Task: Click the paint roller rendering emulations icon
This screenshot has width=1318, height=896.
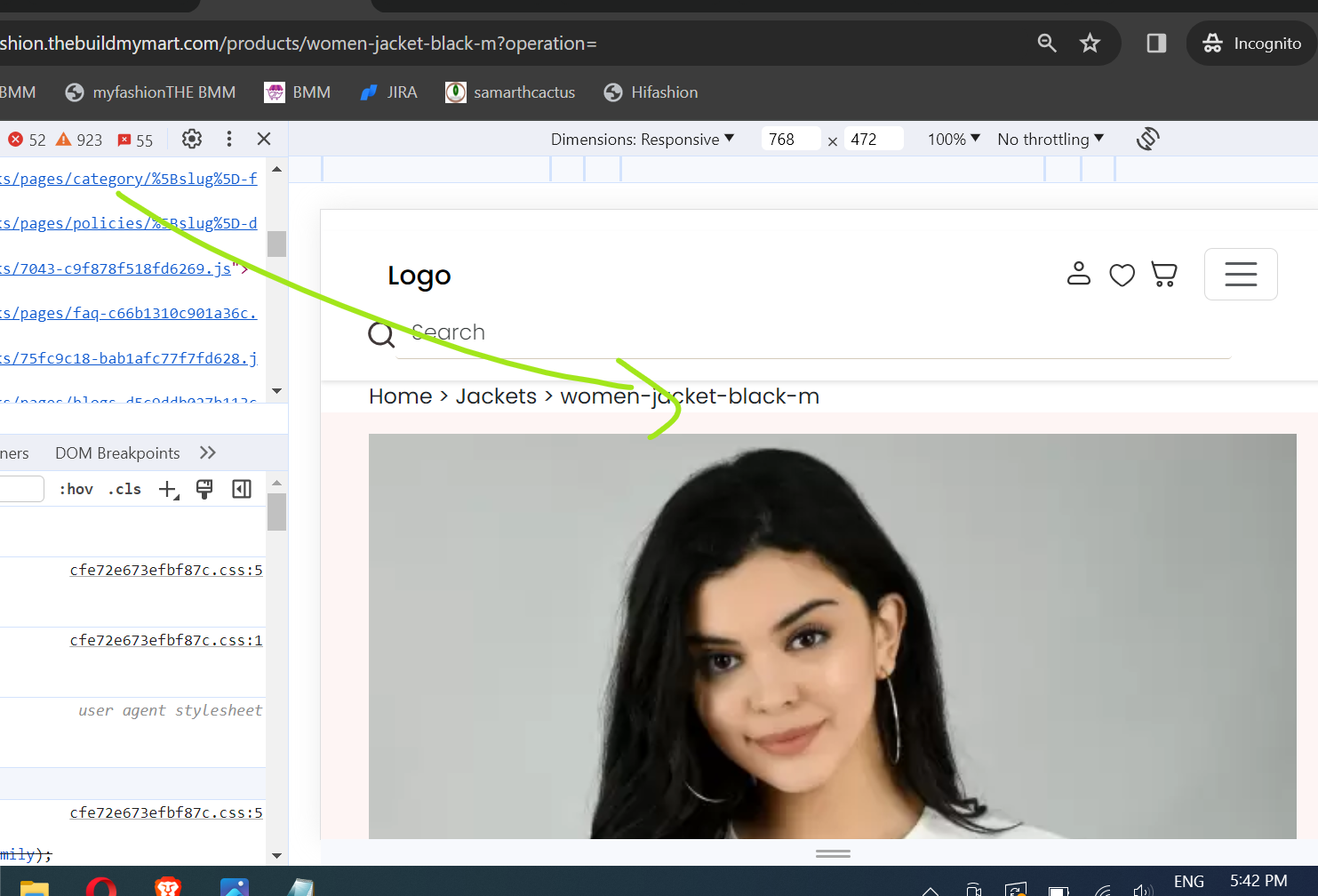Action: tap(204, 489)
